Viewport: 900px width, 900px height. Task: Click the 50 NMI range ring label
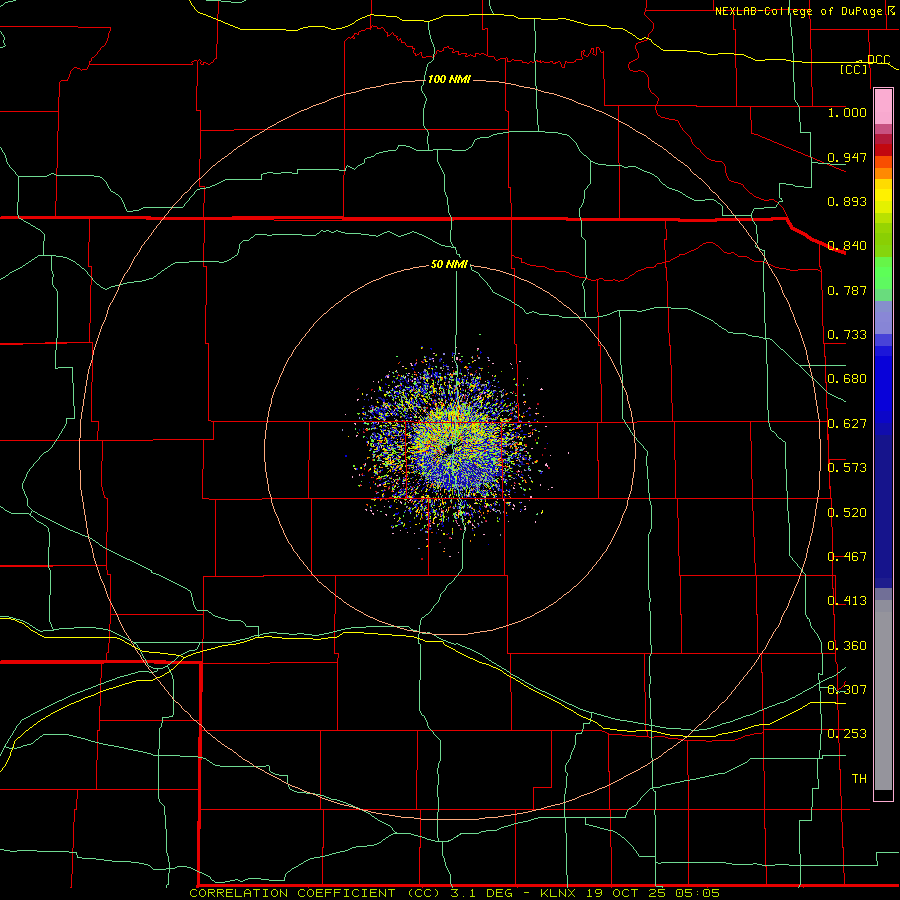pos(449,264)
